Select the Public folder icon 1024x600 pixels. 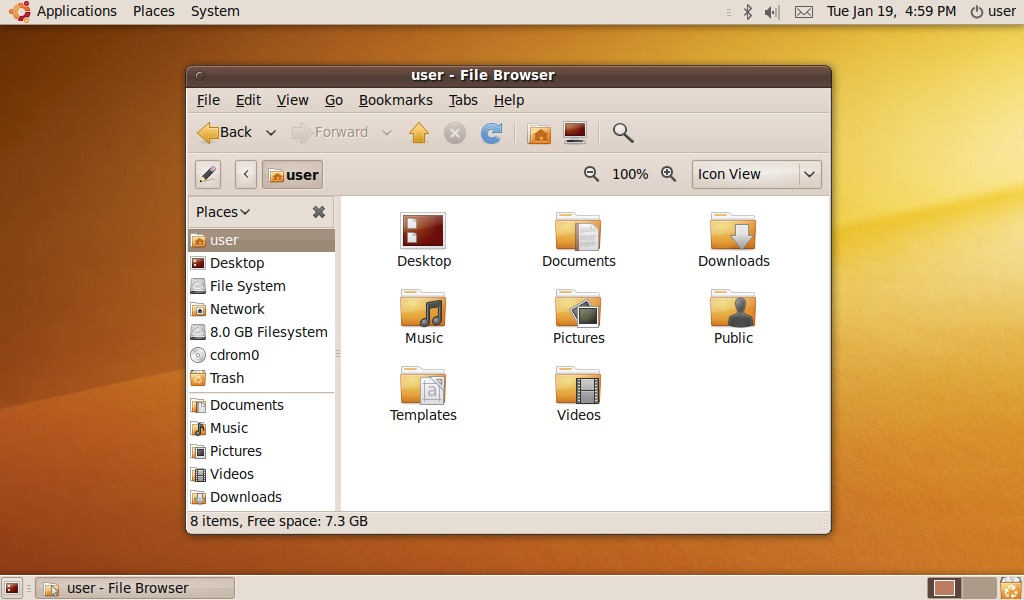click(x=733, y=308)
